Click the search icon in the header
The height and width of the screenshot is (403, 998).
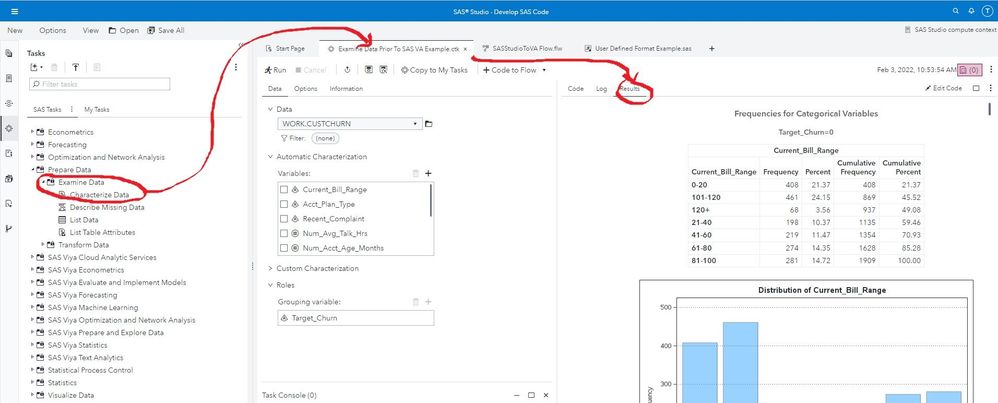956,11
